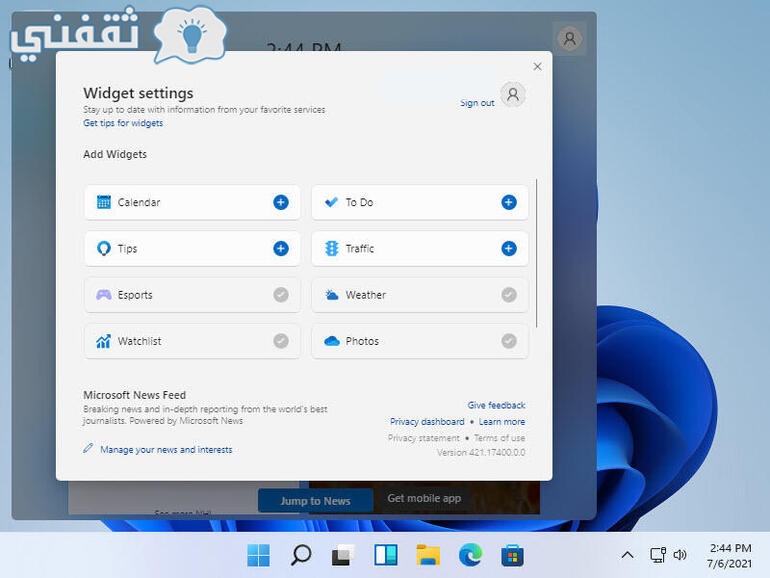Click the Watchlist checkmark indicator

pos(281,341)
